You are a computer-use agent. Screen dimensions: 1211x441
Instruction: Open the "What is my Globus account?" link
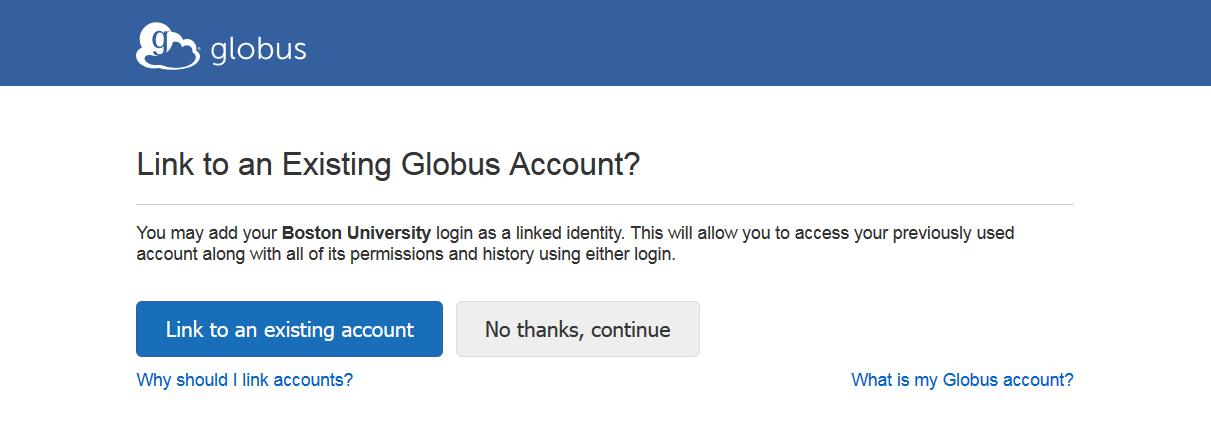961,380
